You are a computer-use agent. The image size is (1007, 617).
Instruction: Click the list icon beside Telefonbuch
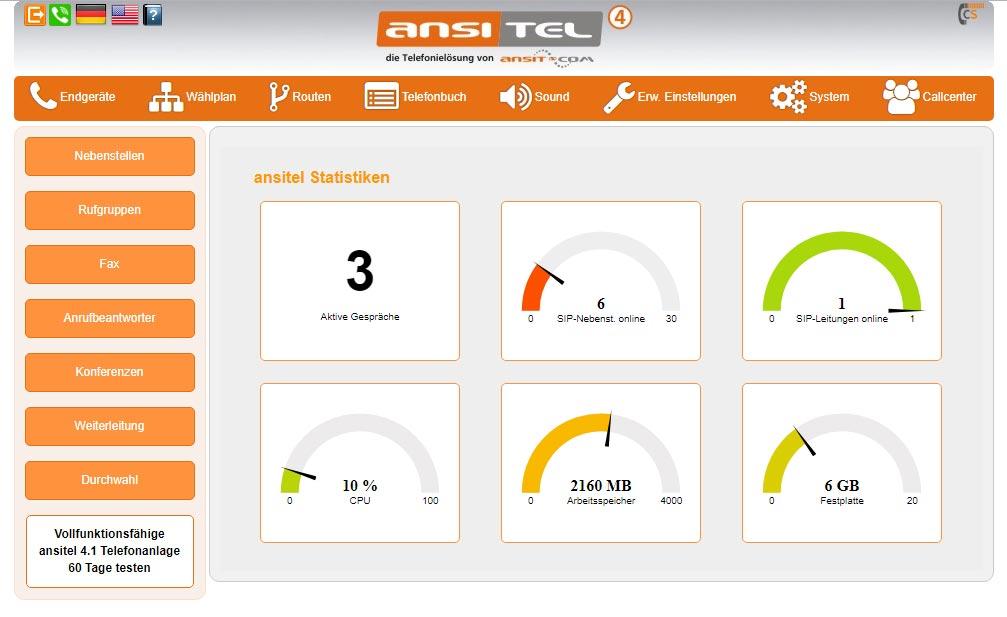(381, 97)
